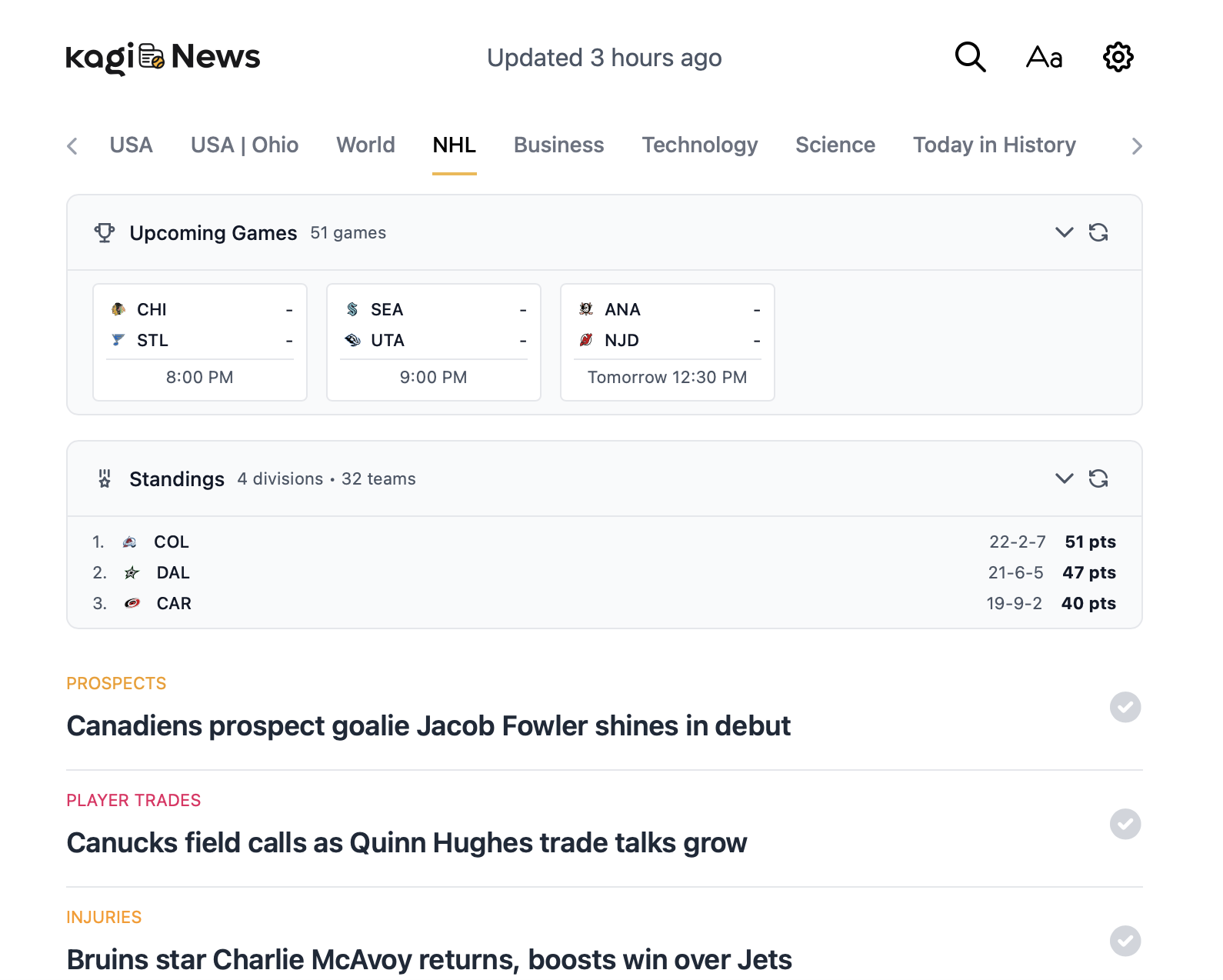The image size is (1223, 980).
Task: Click the Standings medal icon
Action: (x=105, y=478)
